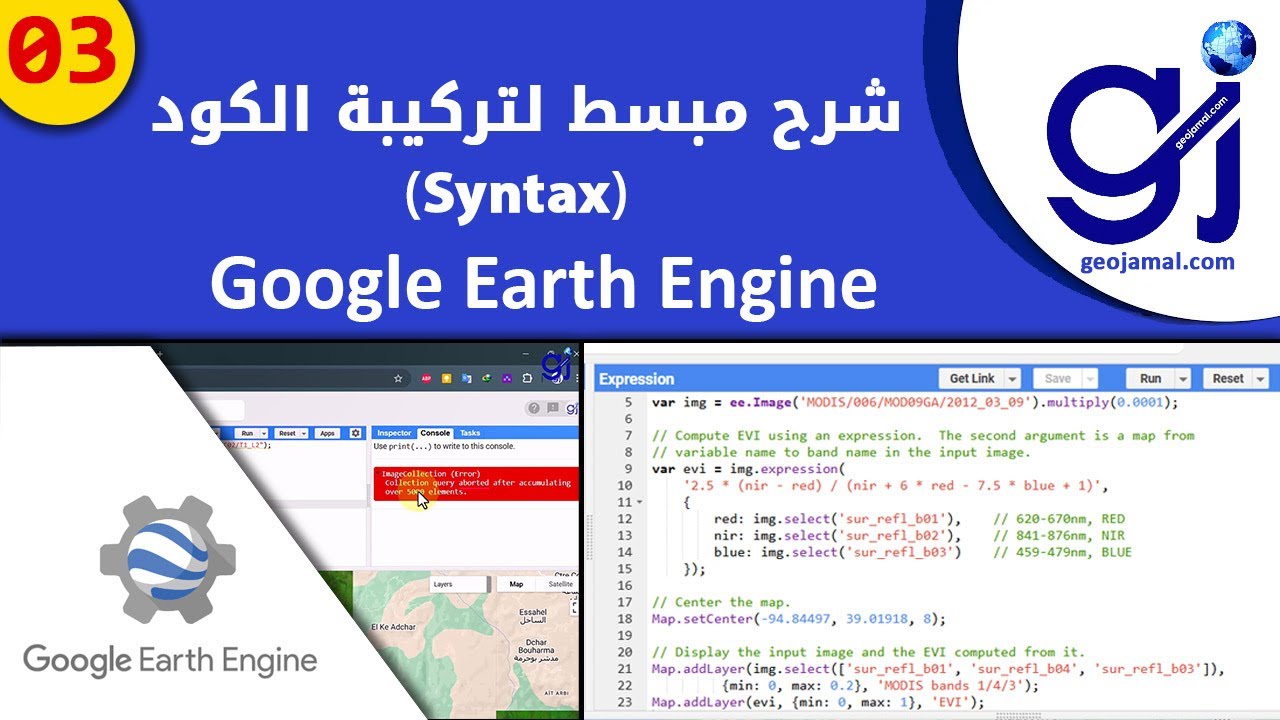Reset the Expression script
This screenshot has width=1280, height=720.
tap(1227, 378)
